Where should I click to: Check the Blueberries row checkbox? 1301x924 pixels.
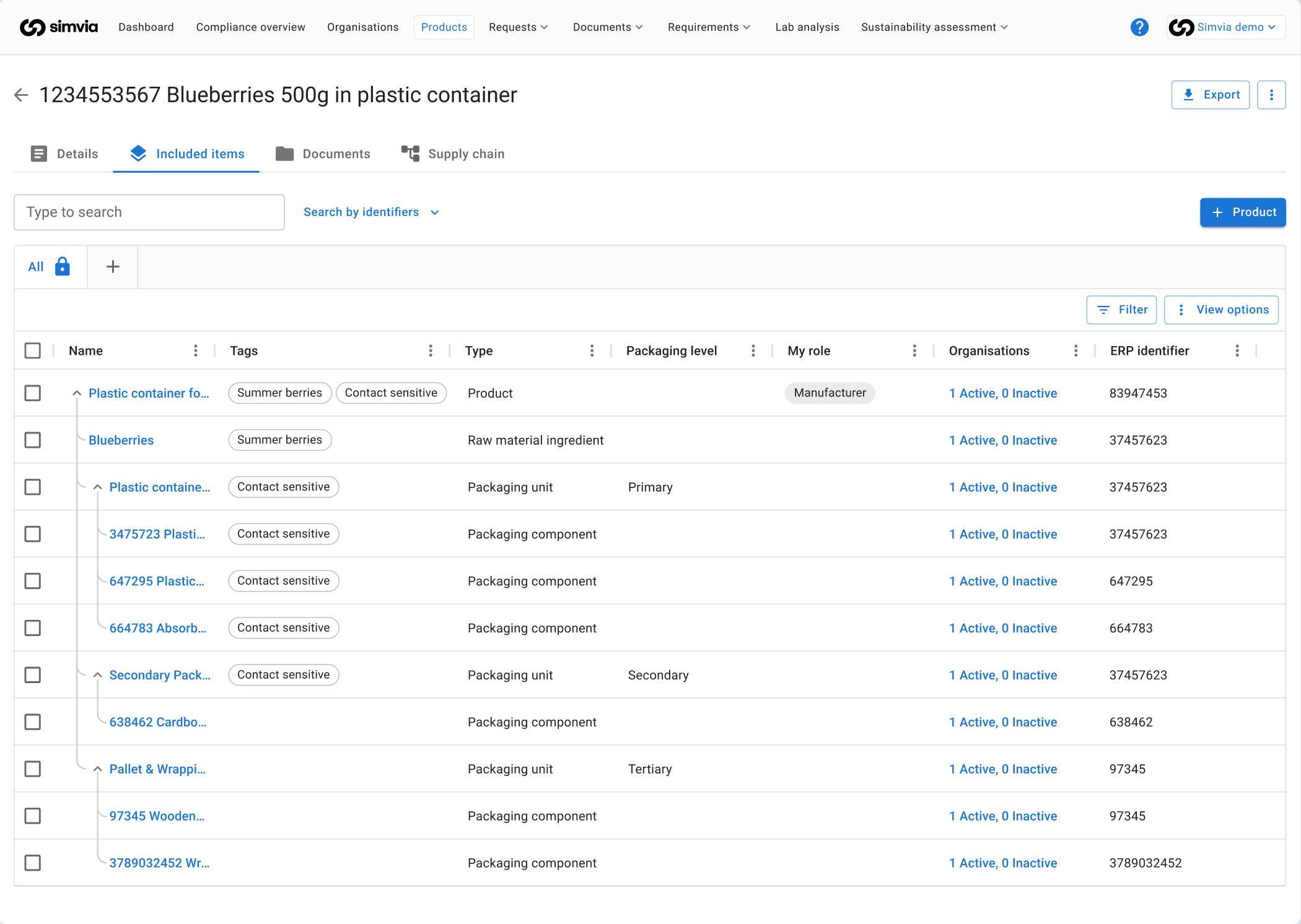coord(33,440)
